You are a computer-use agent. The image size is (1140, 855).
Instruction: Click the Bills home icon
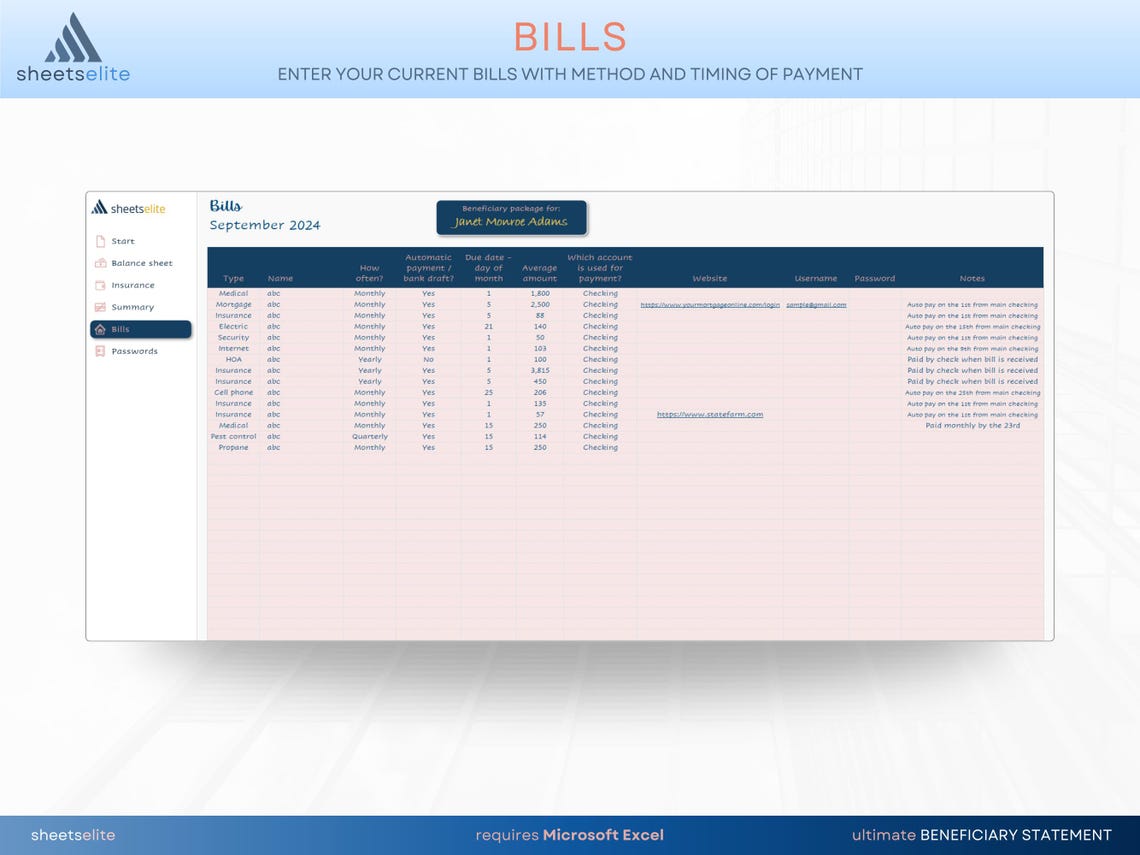coord(100,329)
